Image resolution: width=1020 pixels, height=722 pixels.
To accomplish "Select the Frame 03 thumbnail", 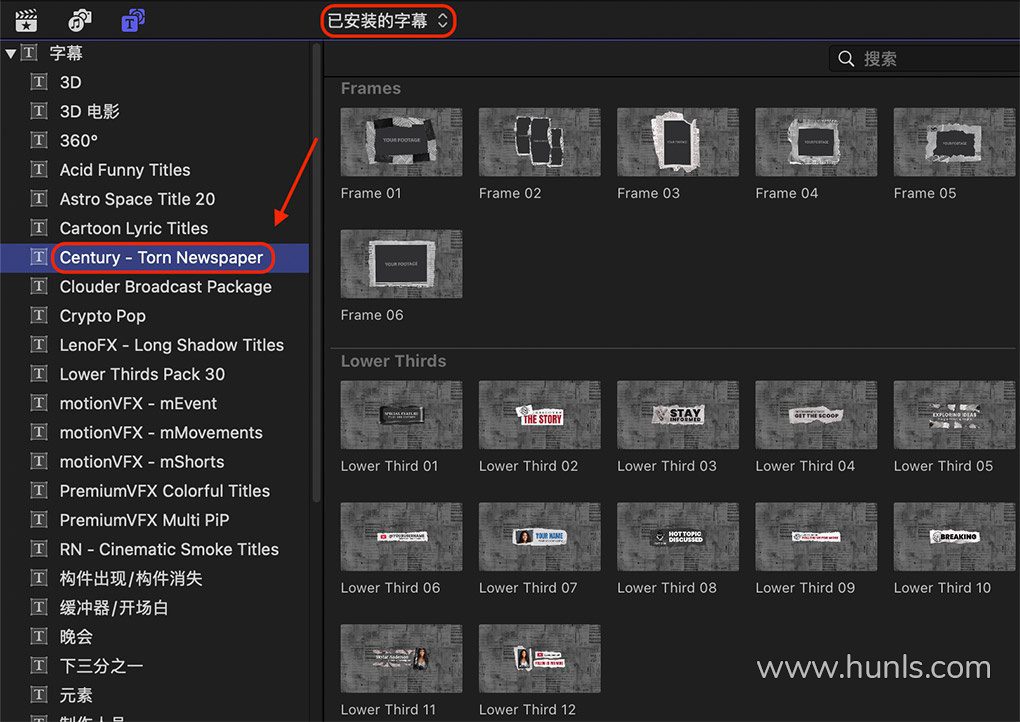I will pos(678,142).
